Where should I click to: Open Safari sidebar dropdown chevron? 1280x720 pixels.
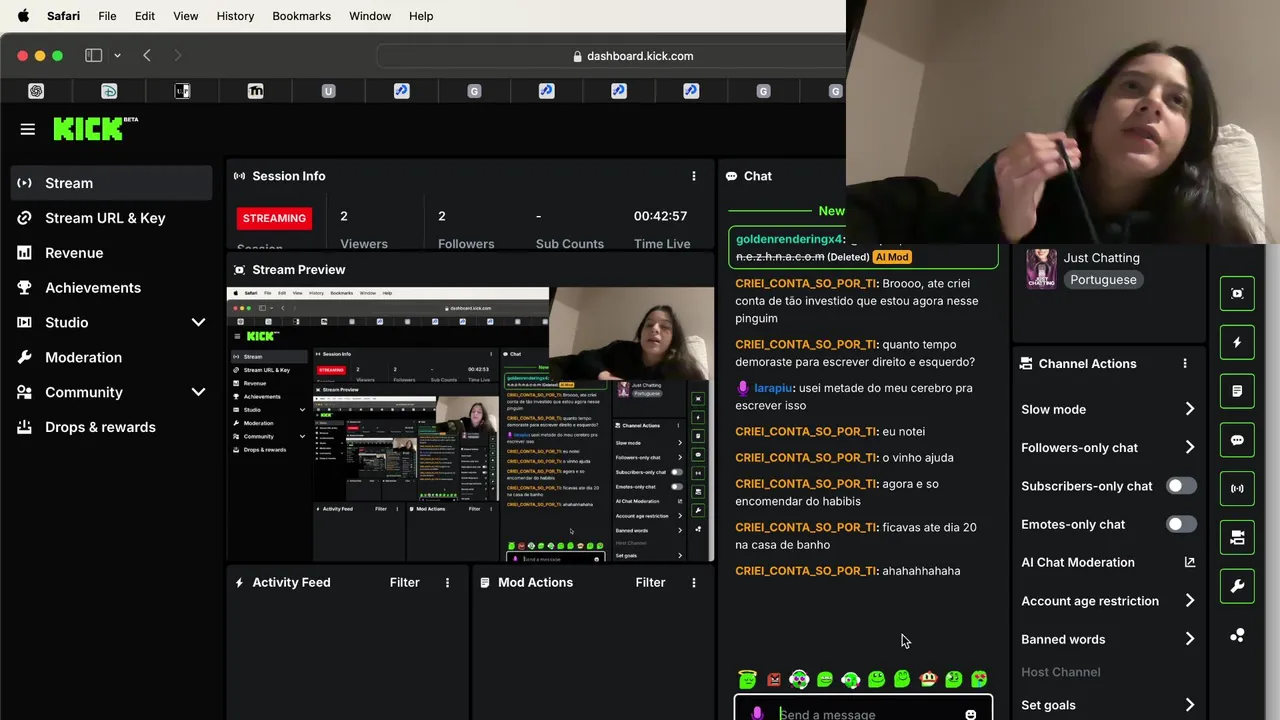117,56
